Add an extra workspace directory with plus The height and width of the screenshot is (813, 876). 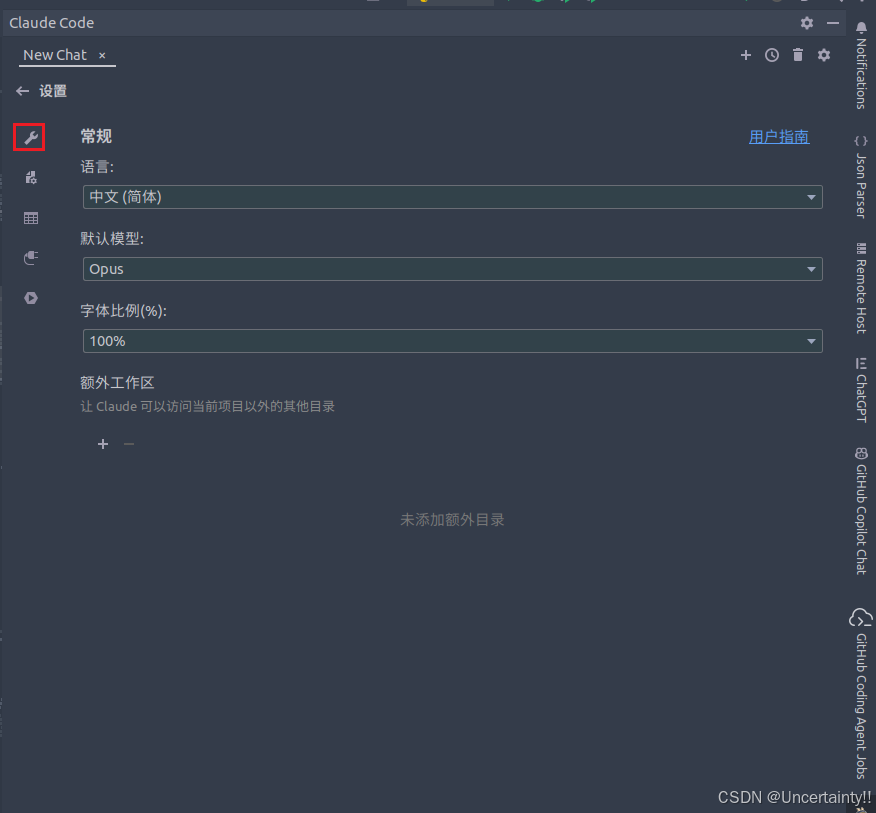pyautogui.click(x=103, y=444)
